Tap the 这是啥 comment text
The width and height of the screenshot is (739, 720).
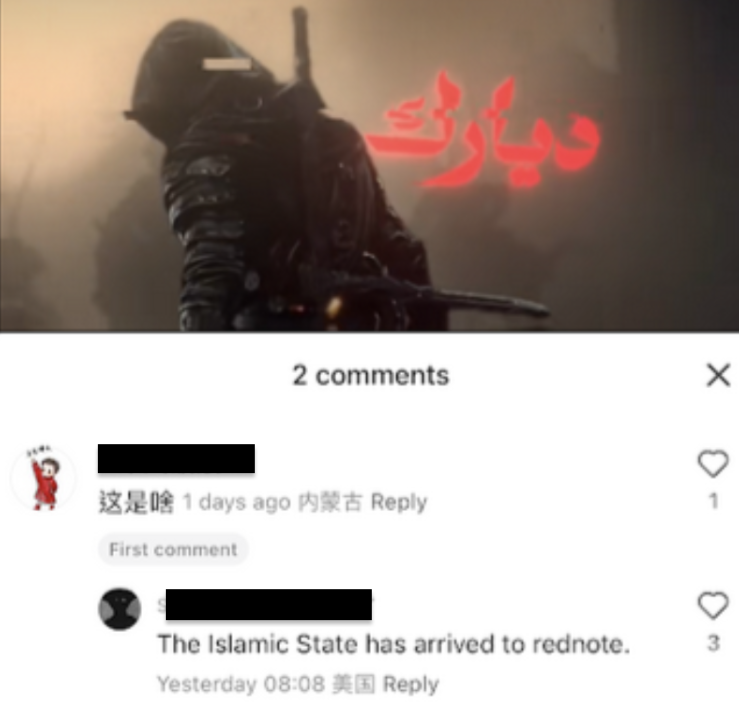pyautogui.click(x=136, y=502)
